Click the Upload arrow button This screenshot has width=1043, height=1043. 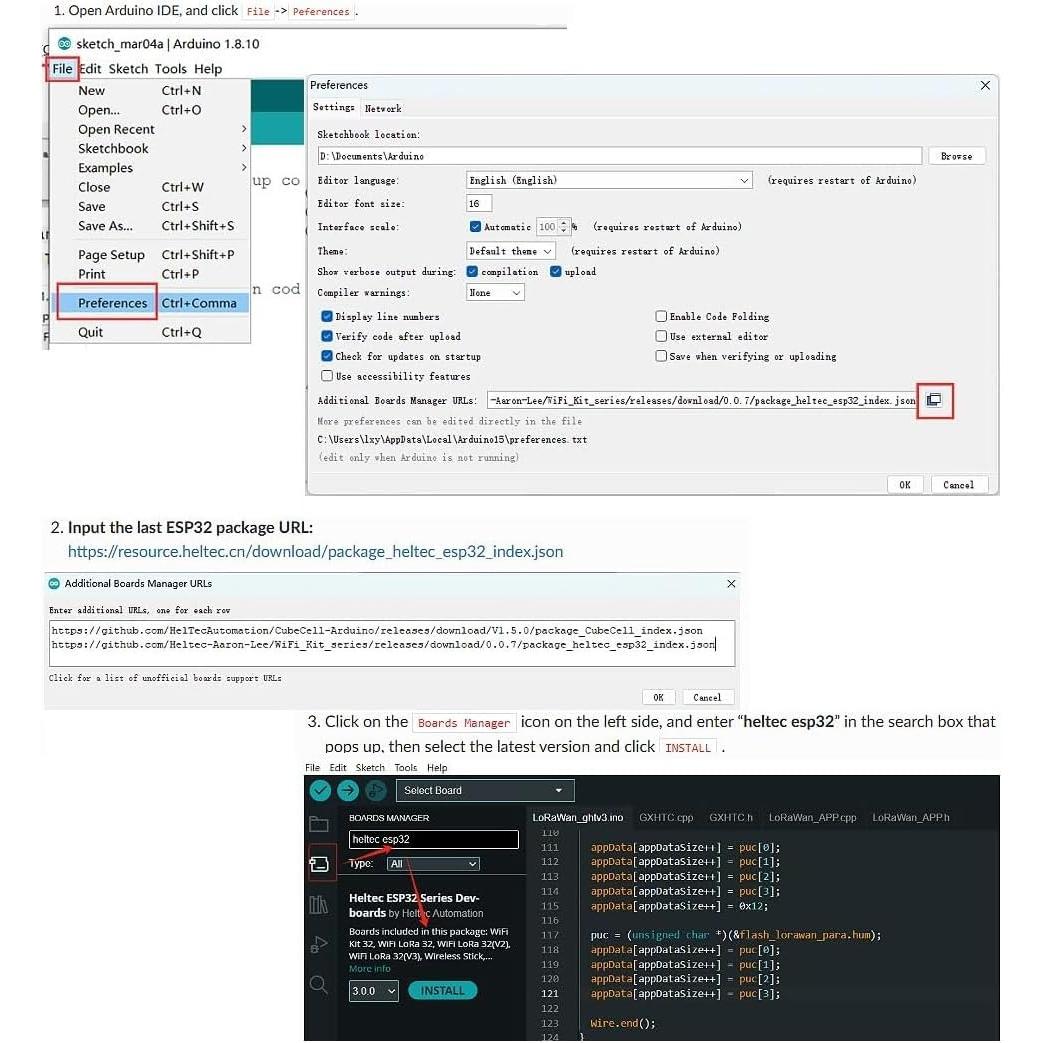(x=347, y=790)
